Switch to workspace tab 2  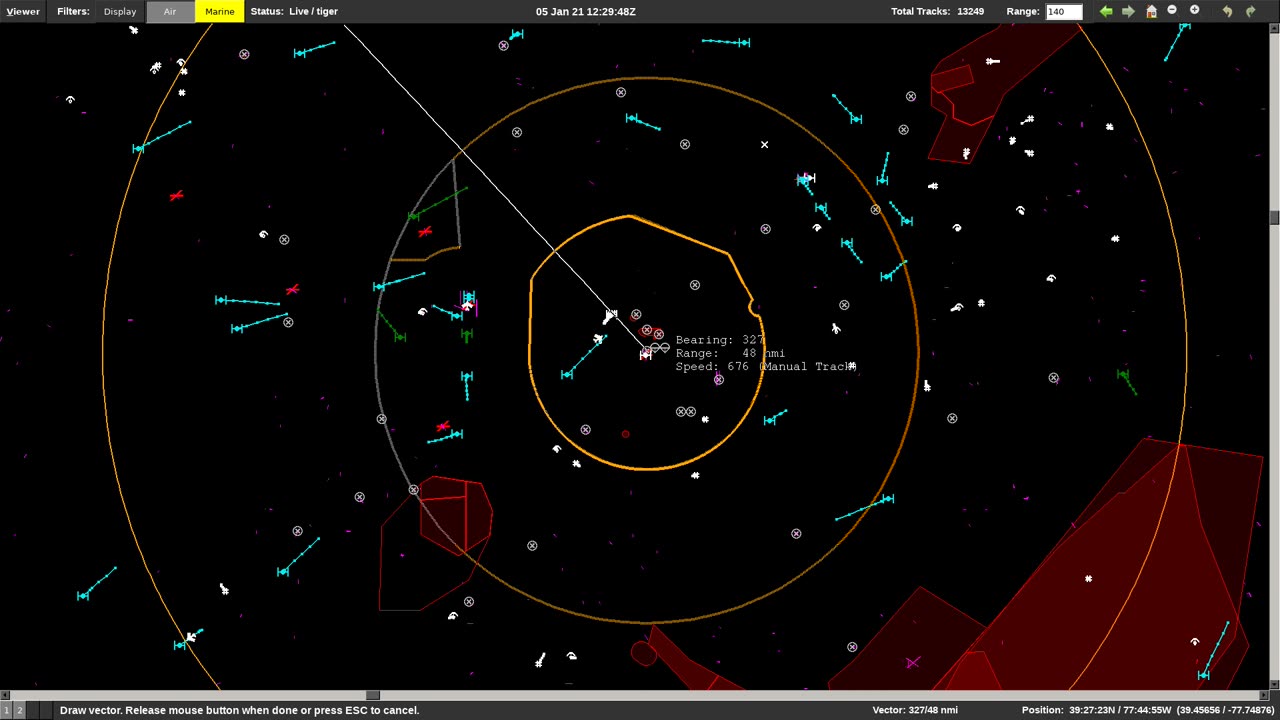pyautogui.click(x=19, y=710)
